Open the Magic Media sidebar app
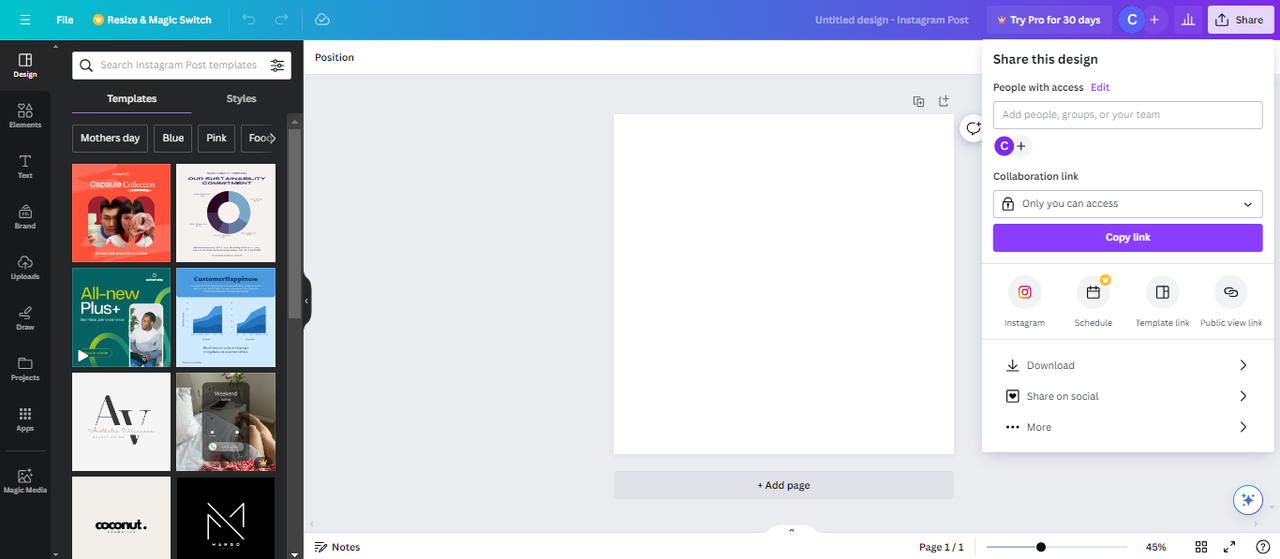Image resolution: width=1280 pixels, height=559 pixels. point(25,481)
